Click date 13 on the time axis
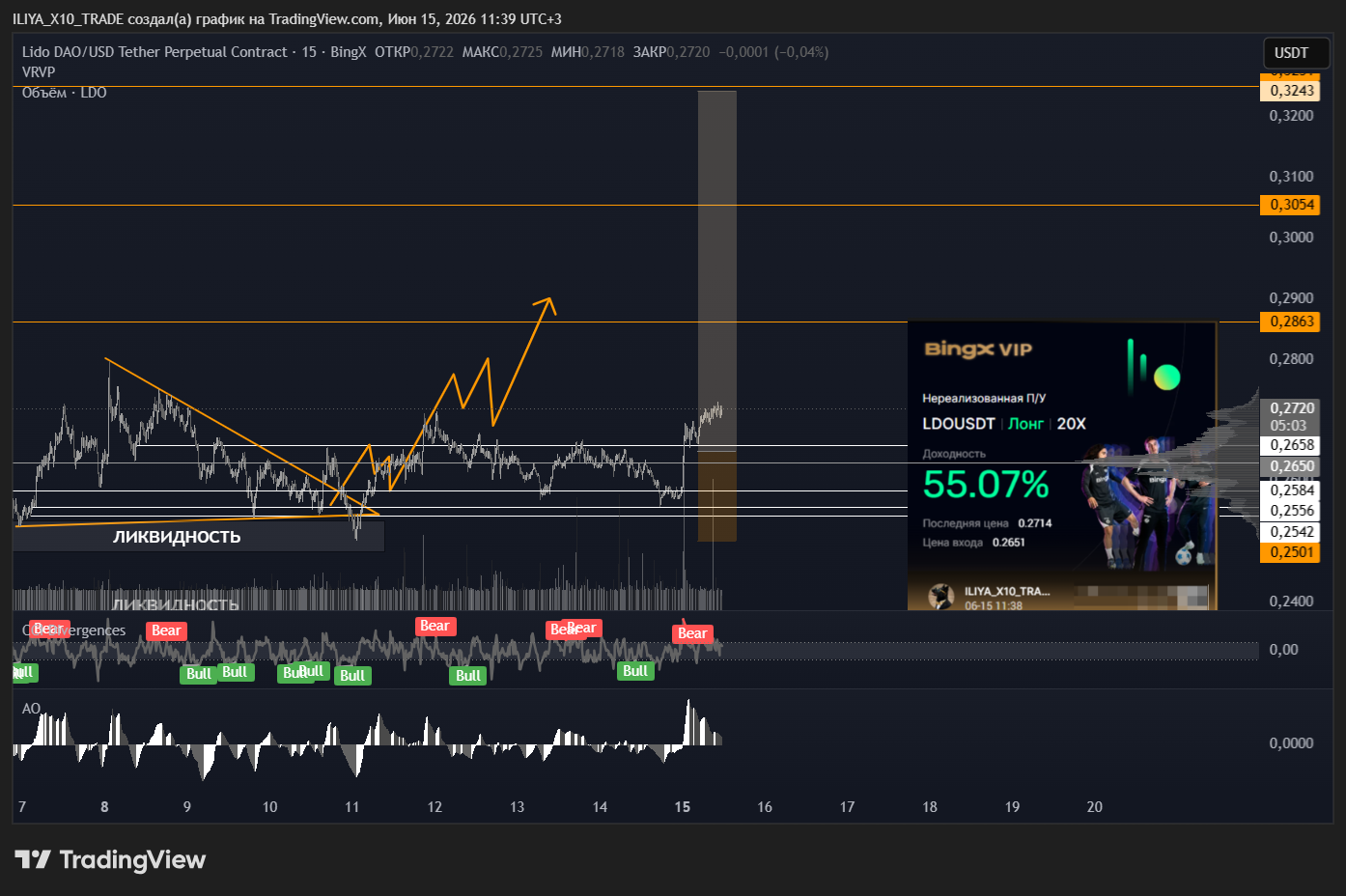This screenshot has height=896, width=1346. tap(518, 807)
